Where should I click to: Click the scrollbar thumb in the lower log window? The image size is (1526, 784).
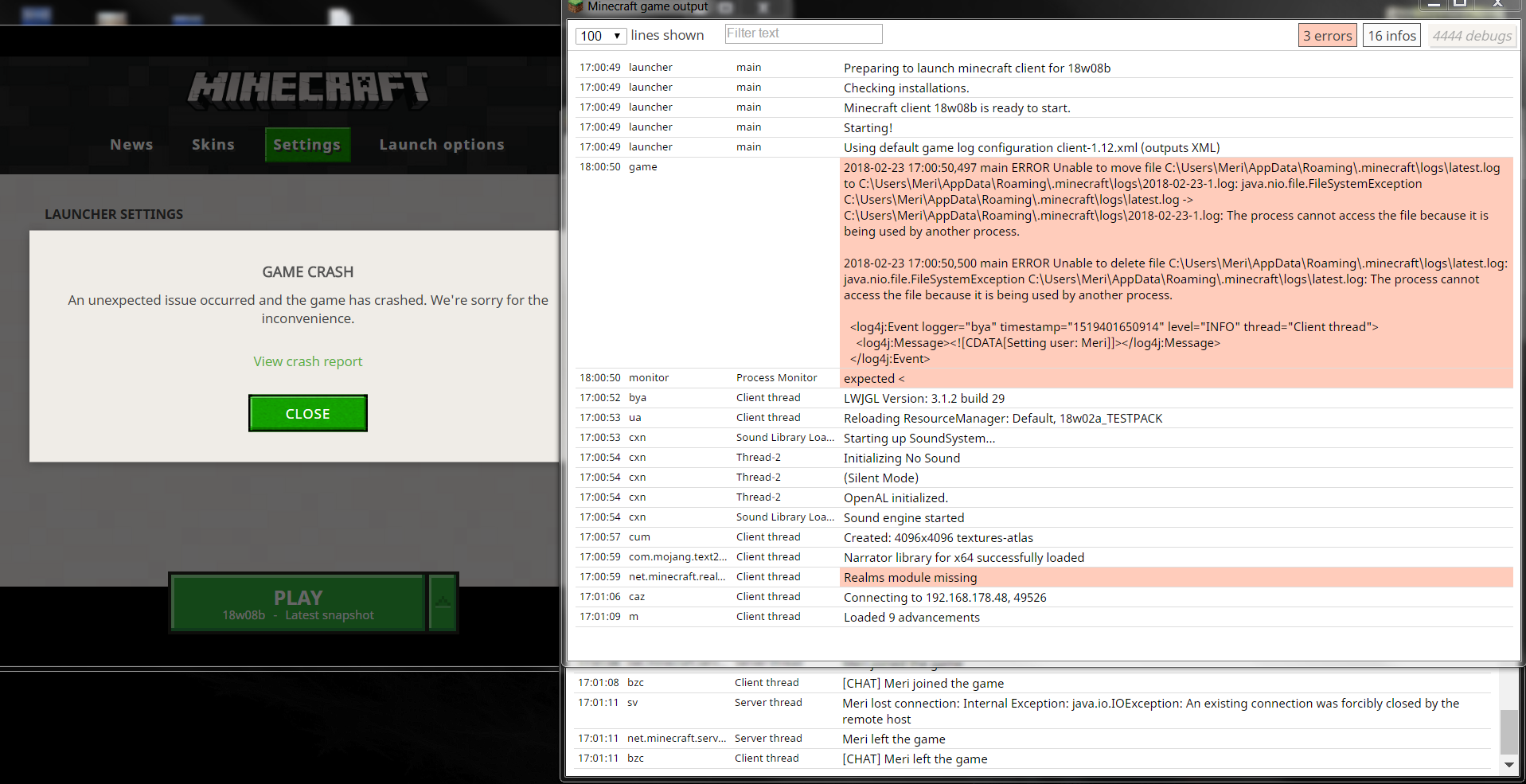(1508, 731)
